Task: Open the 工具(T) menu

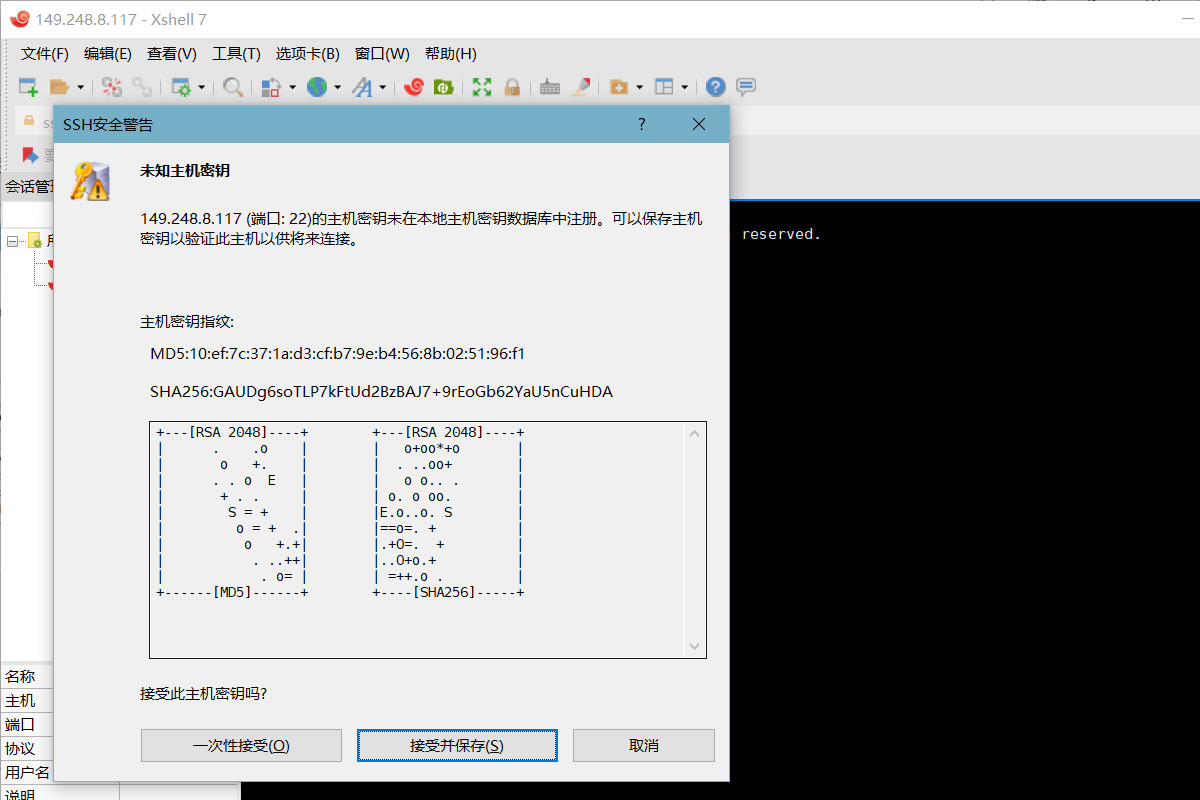Action: tap(236, 54)
